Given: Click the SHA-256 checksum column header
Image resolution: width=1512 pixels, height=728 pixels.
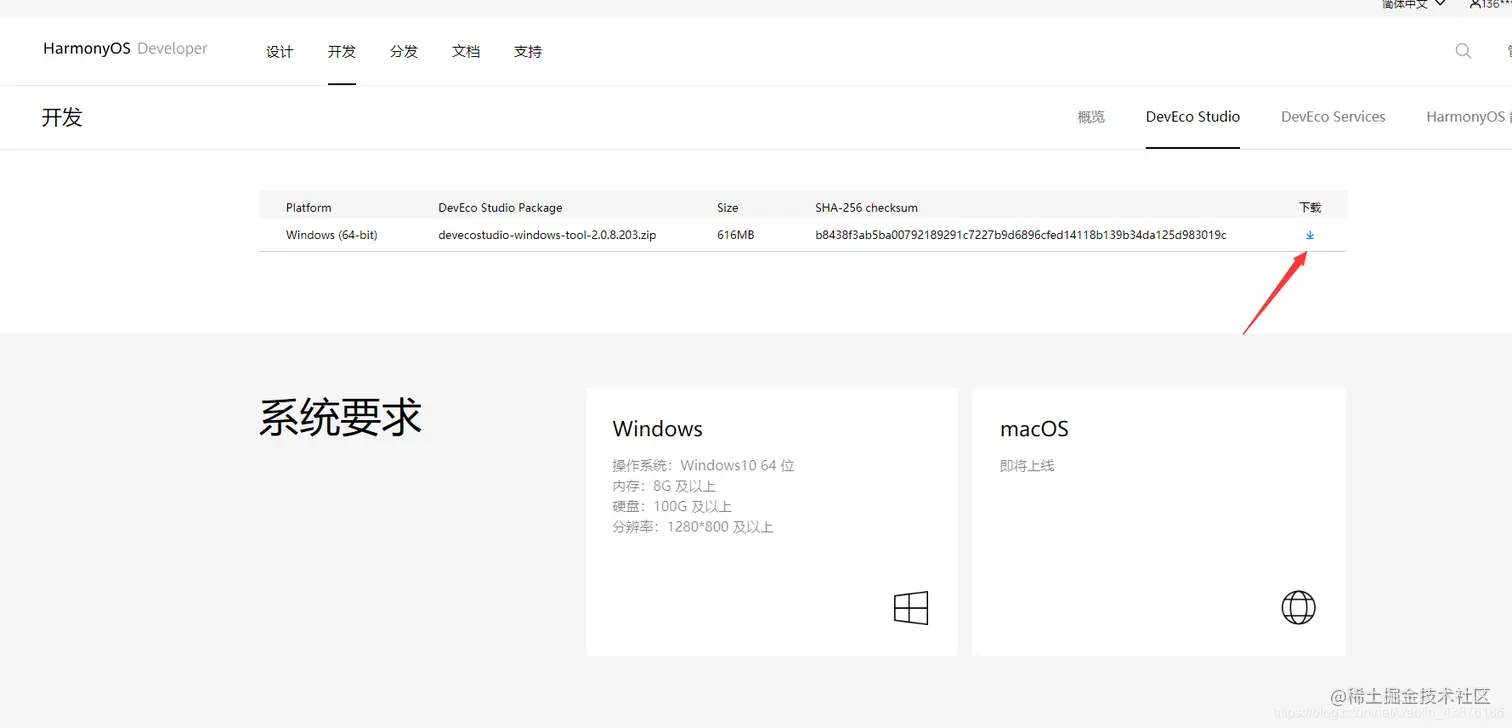Looking at the screenshot, I should click(x=866, y=208).
